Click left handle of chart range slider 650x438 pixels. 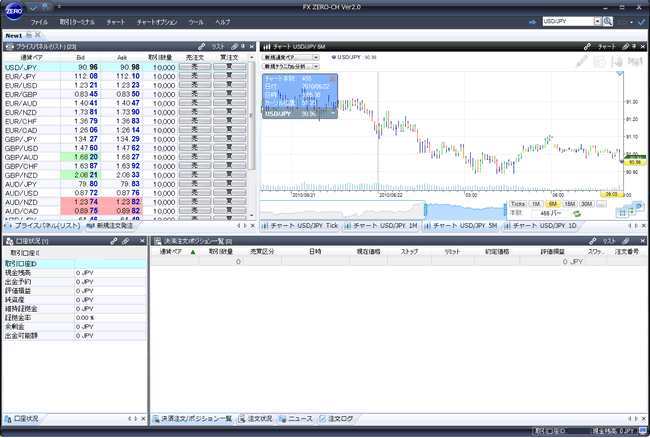pyautogui.click(x=425, y=211)
